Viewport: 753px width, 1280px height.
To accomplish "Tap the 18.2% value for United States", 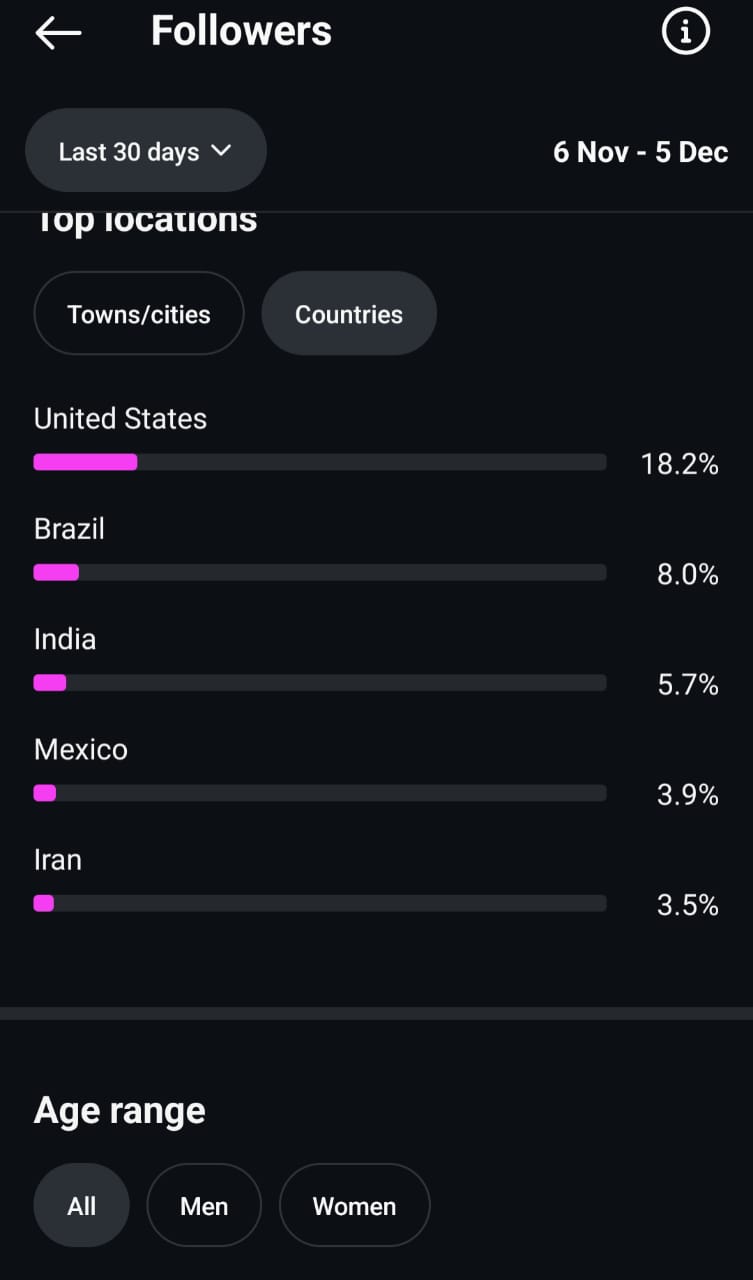I will (x=680, y=464).
